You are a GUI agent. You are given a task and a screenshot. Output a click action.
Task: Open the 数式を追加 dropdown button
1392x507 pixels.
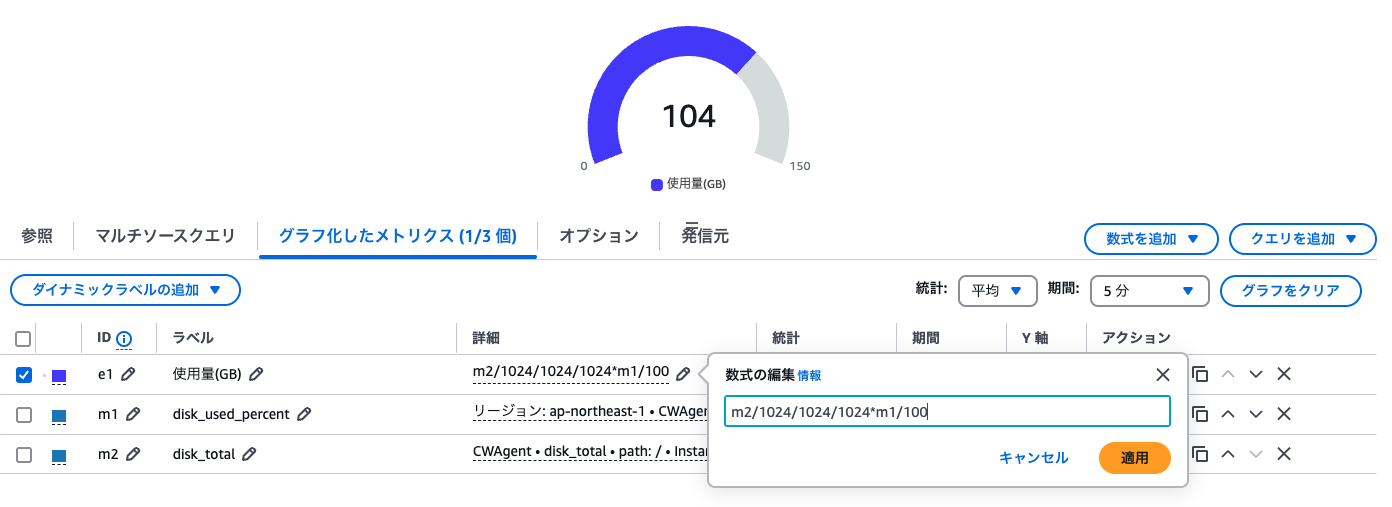(1150, 239)
